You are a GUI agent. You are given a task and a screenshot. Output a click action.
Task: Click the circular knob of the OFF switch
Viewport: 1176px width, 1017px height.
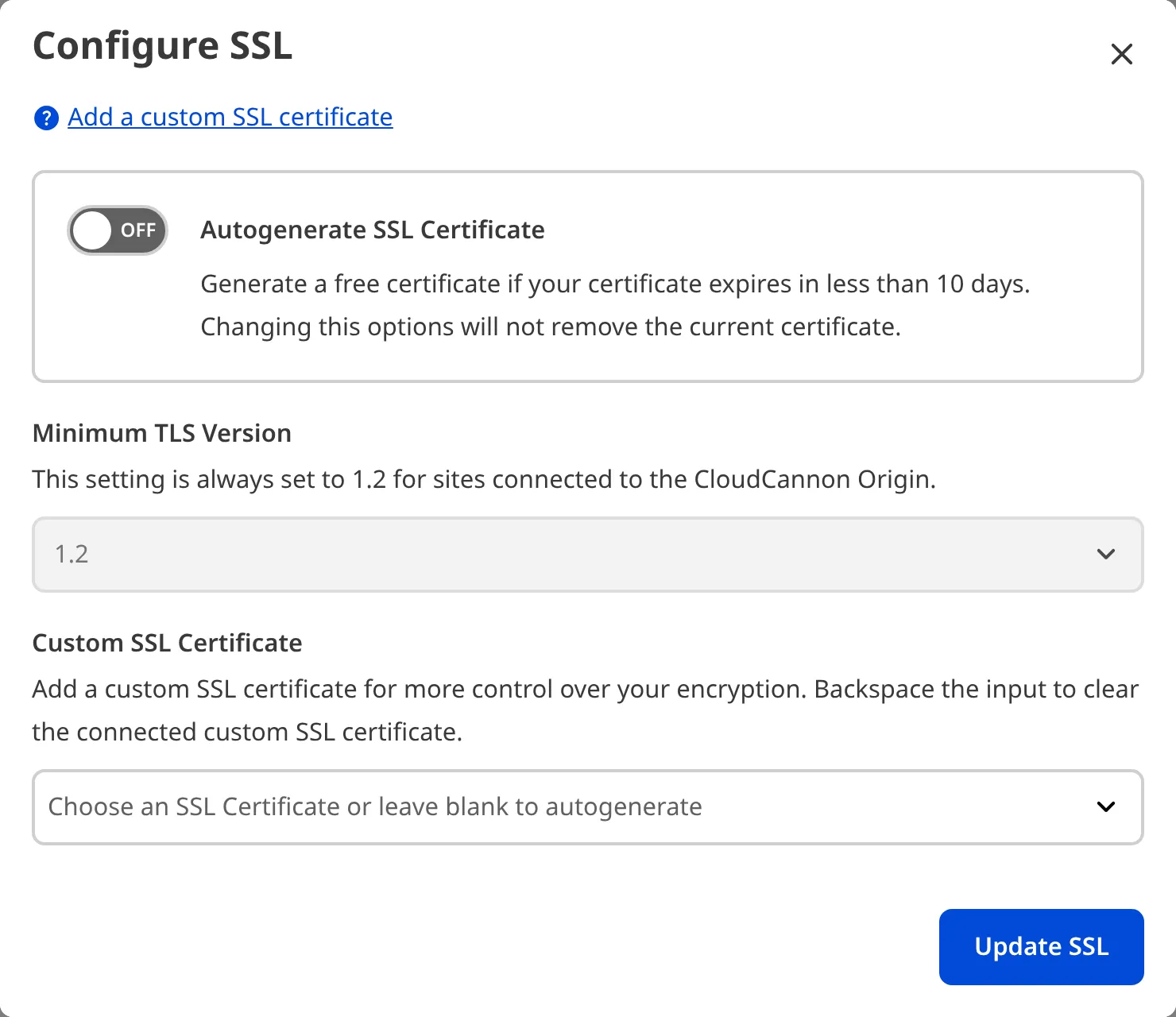[93, 230]
